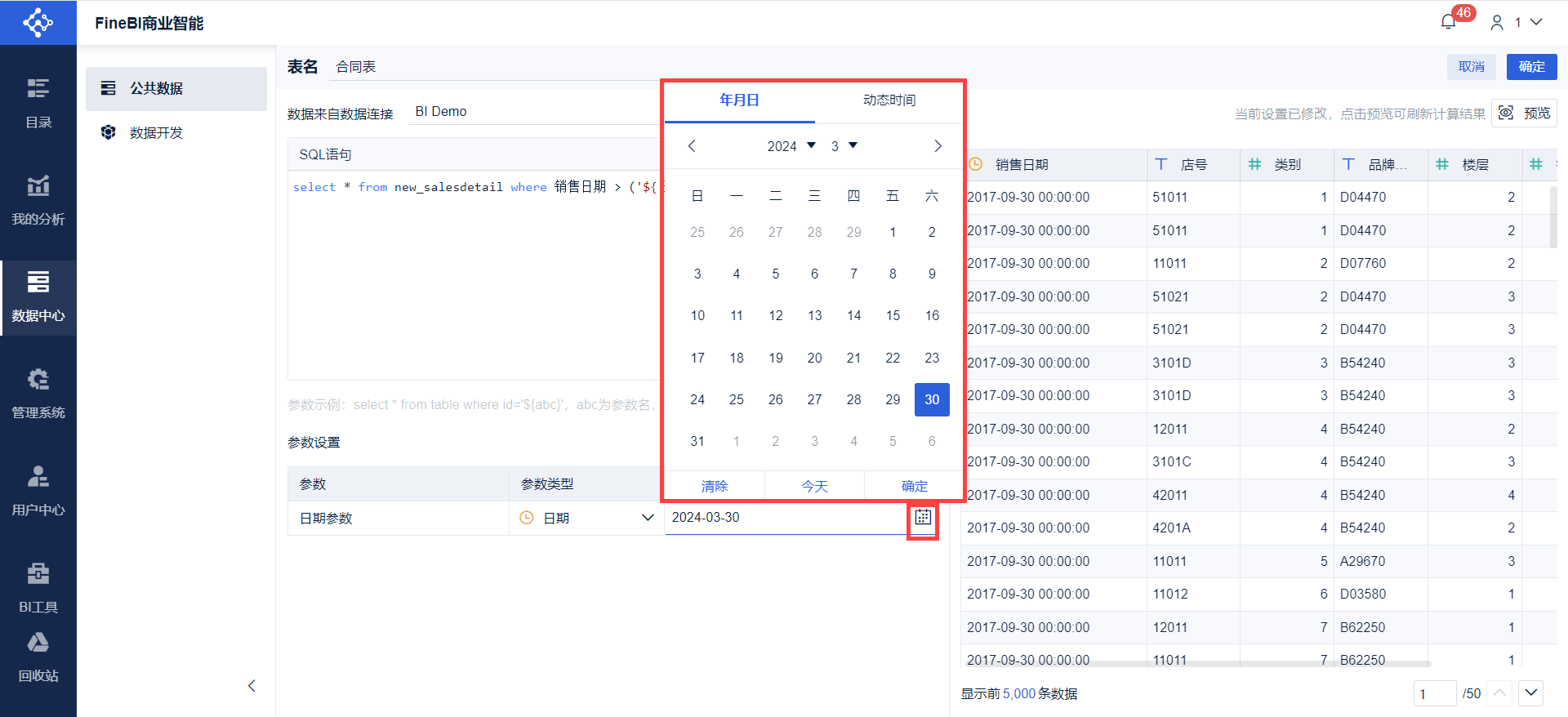
Task: Click 清除 to clear the date
Action: pos(714,486)
